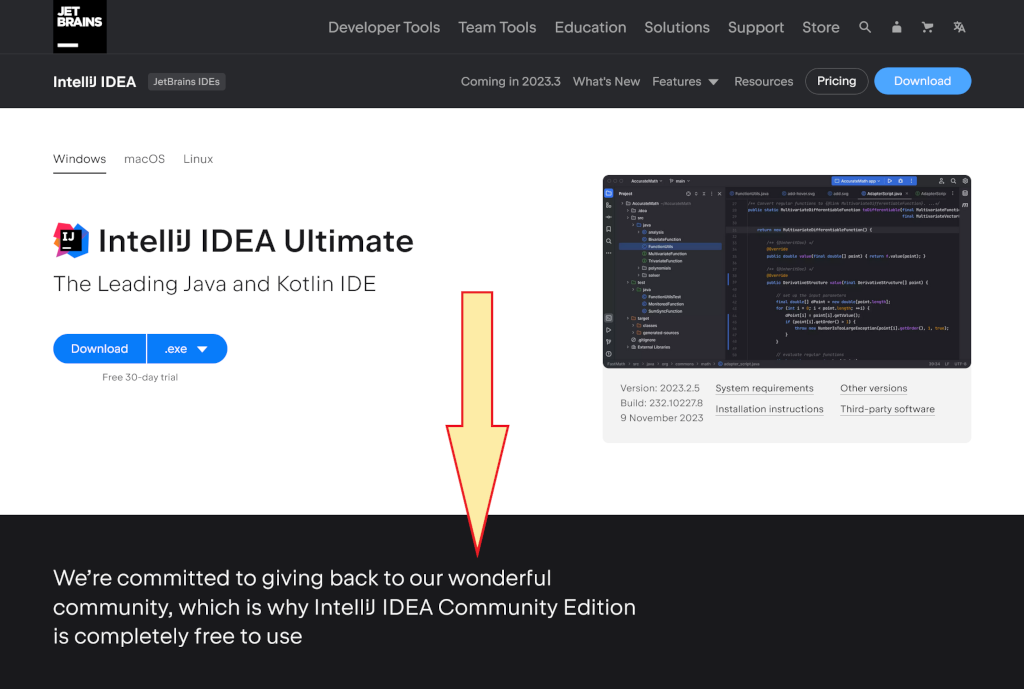1024x689 pixels.
Task: Click the 'Version: 2023.2.5' text
Action: coord(660,388)
